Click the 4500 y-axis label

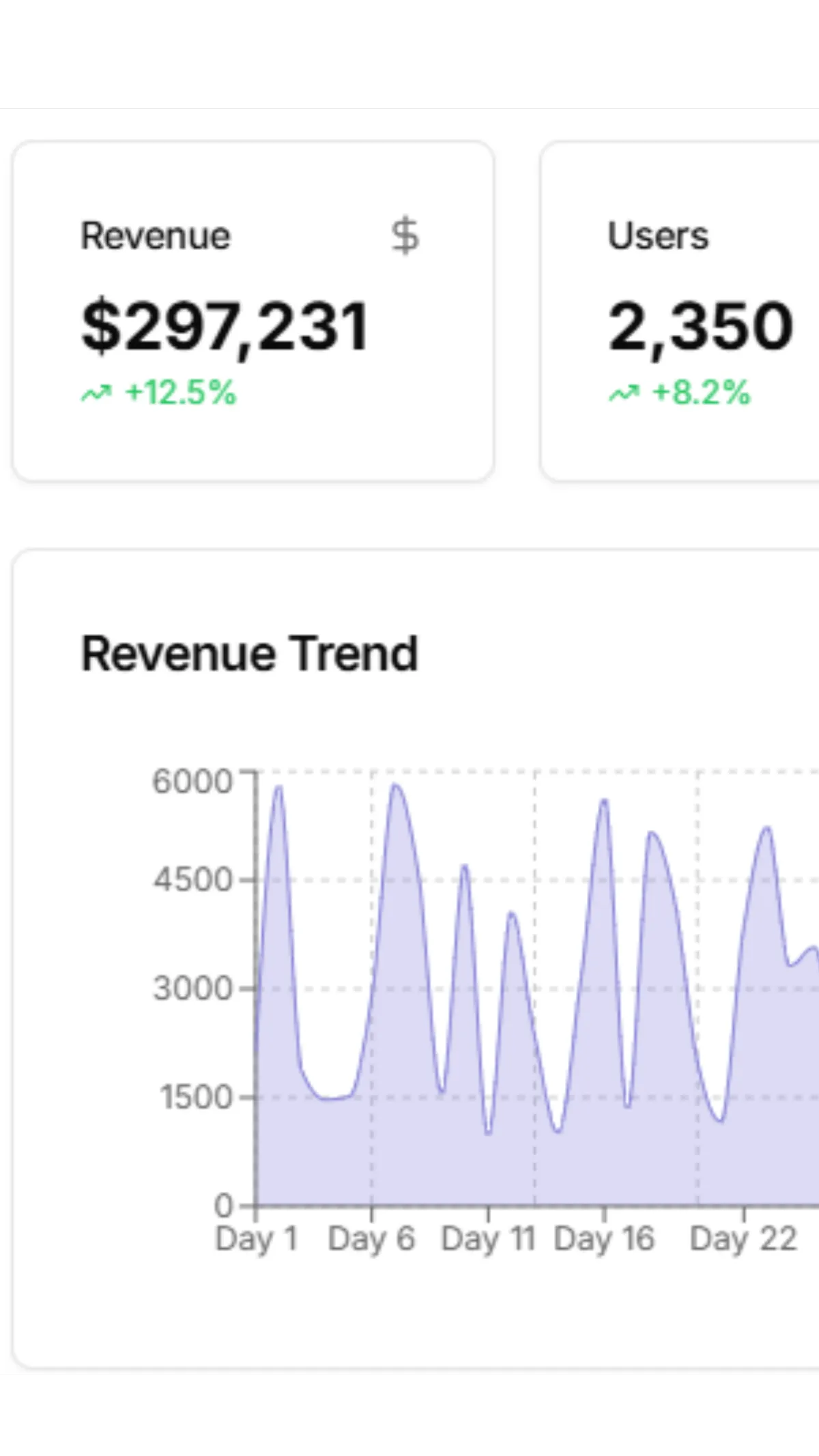click(x=193, y=880)
